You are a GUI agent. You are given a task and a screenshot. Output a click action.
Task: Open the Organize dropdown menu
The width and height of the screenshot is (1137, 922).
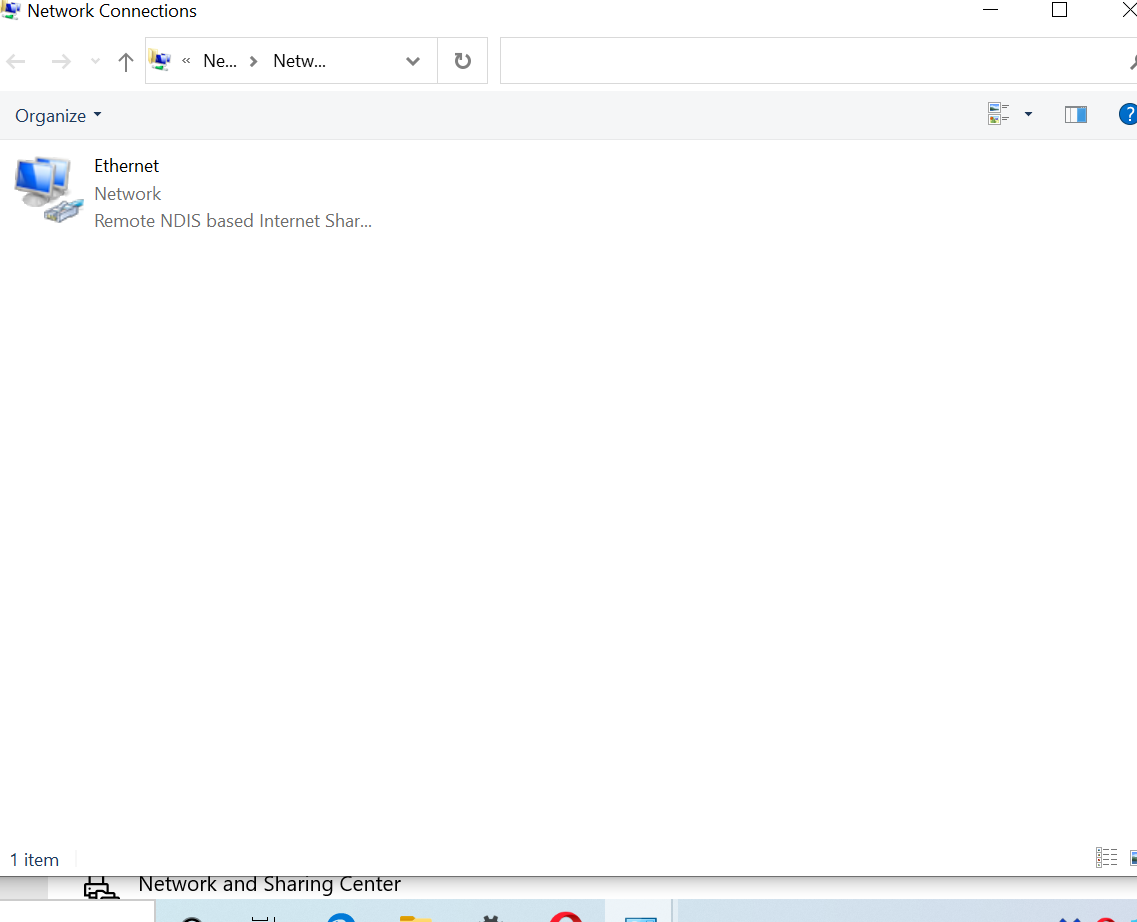coord(58,116)
